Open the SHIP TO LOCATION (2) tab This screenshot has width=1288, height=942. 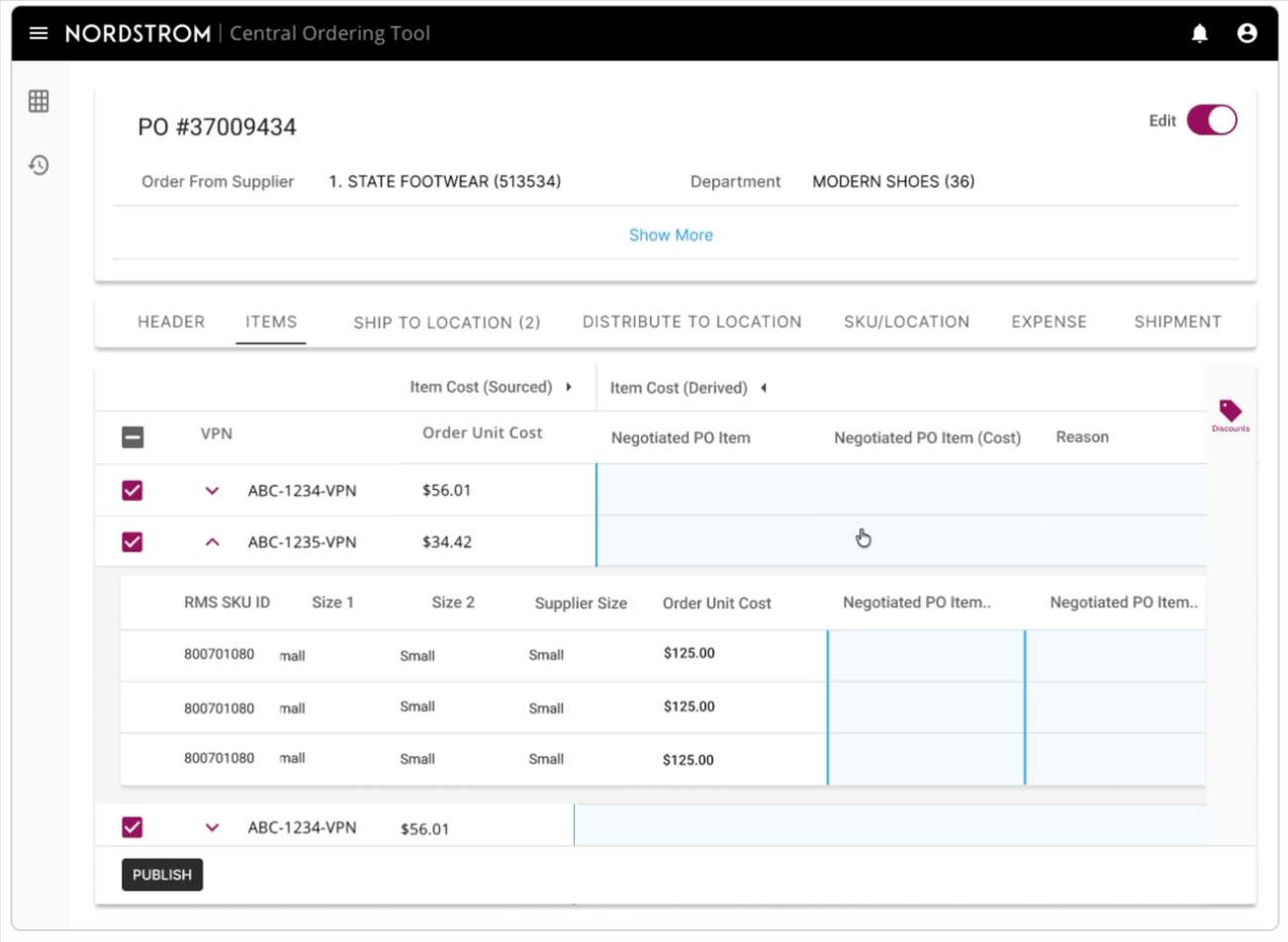coord(447,323)
